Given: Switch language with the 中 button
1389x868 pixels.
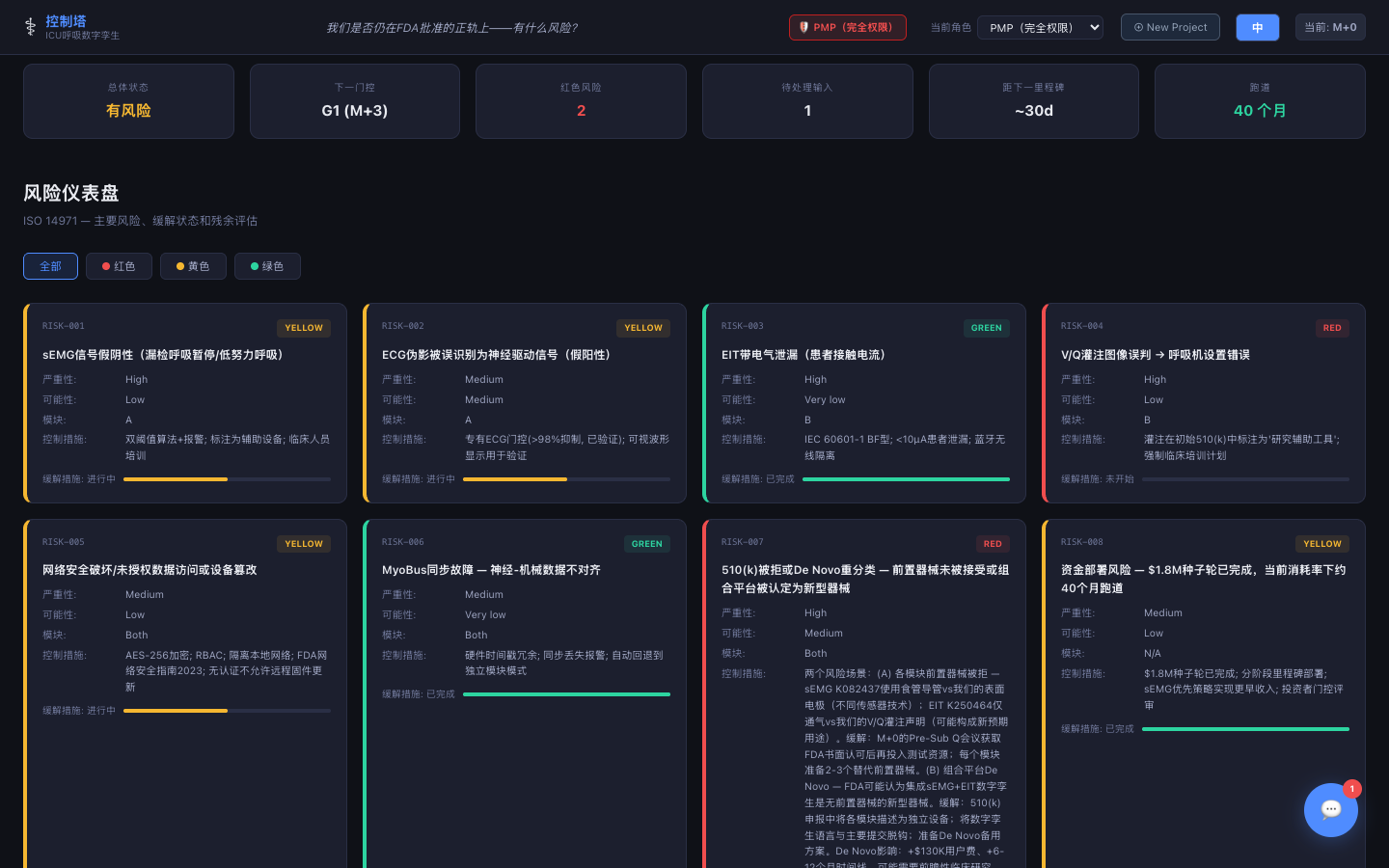Looking at the screenshot, I should coord(1258,27).
